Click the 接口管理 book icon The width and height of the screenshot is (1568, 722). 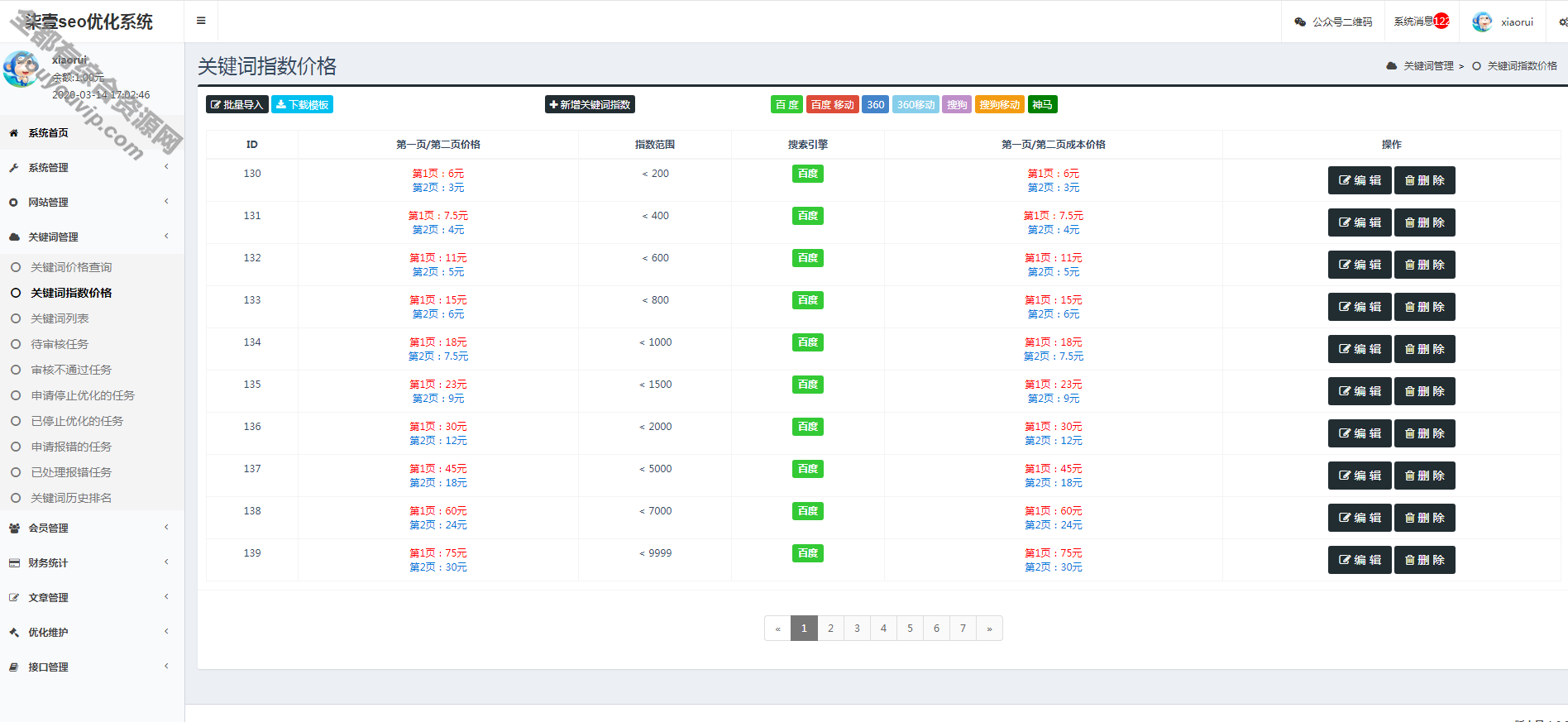click(x=14, y=667)
